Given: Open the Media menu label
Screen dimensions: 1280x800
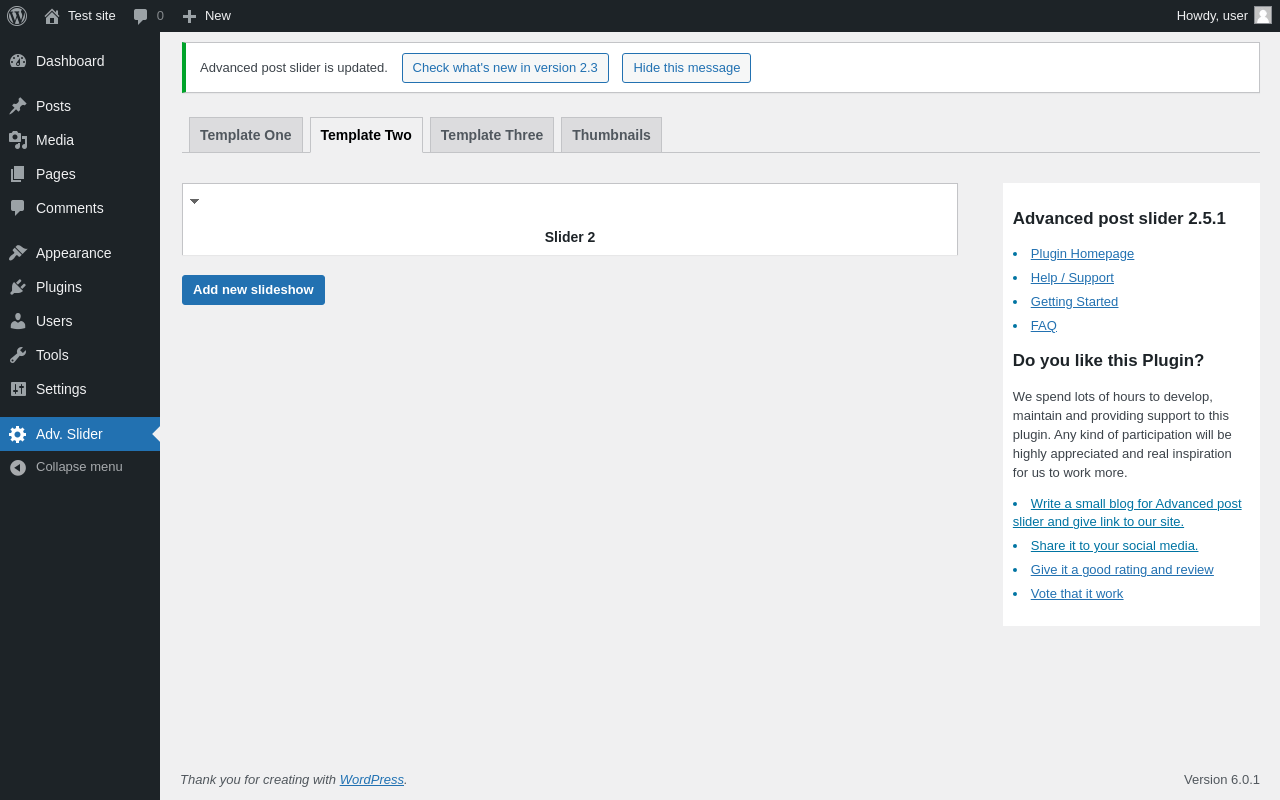Looking at the screenshot, I should pos(55,140).
